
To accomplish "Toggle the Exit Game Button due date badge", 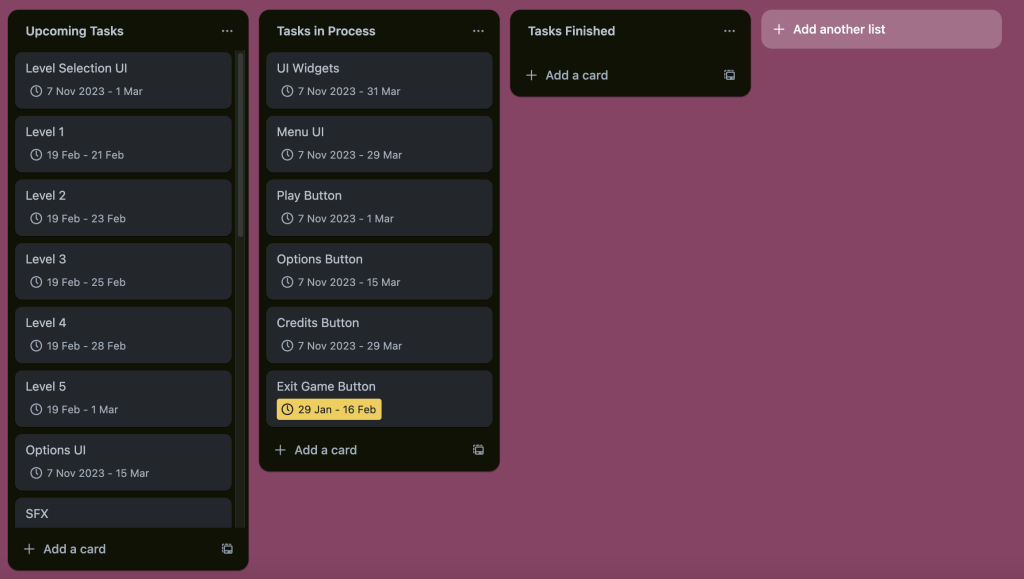I will [329, 410].
